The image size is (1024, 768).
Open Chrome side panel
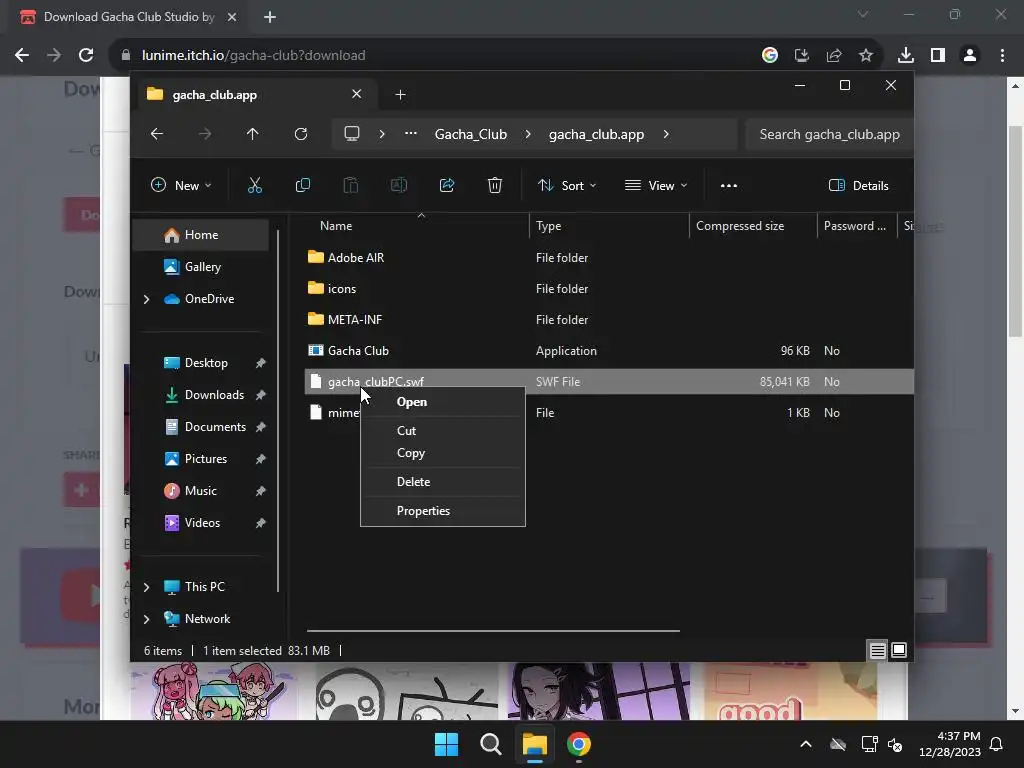coord(938,56)
